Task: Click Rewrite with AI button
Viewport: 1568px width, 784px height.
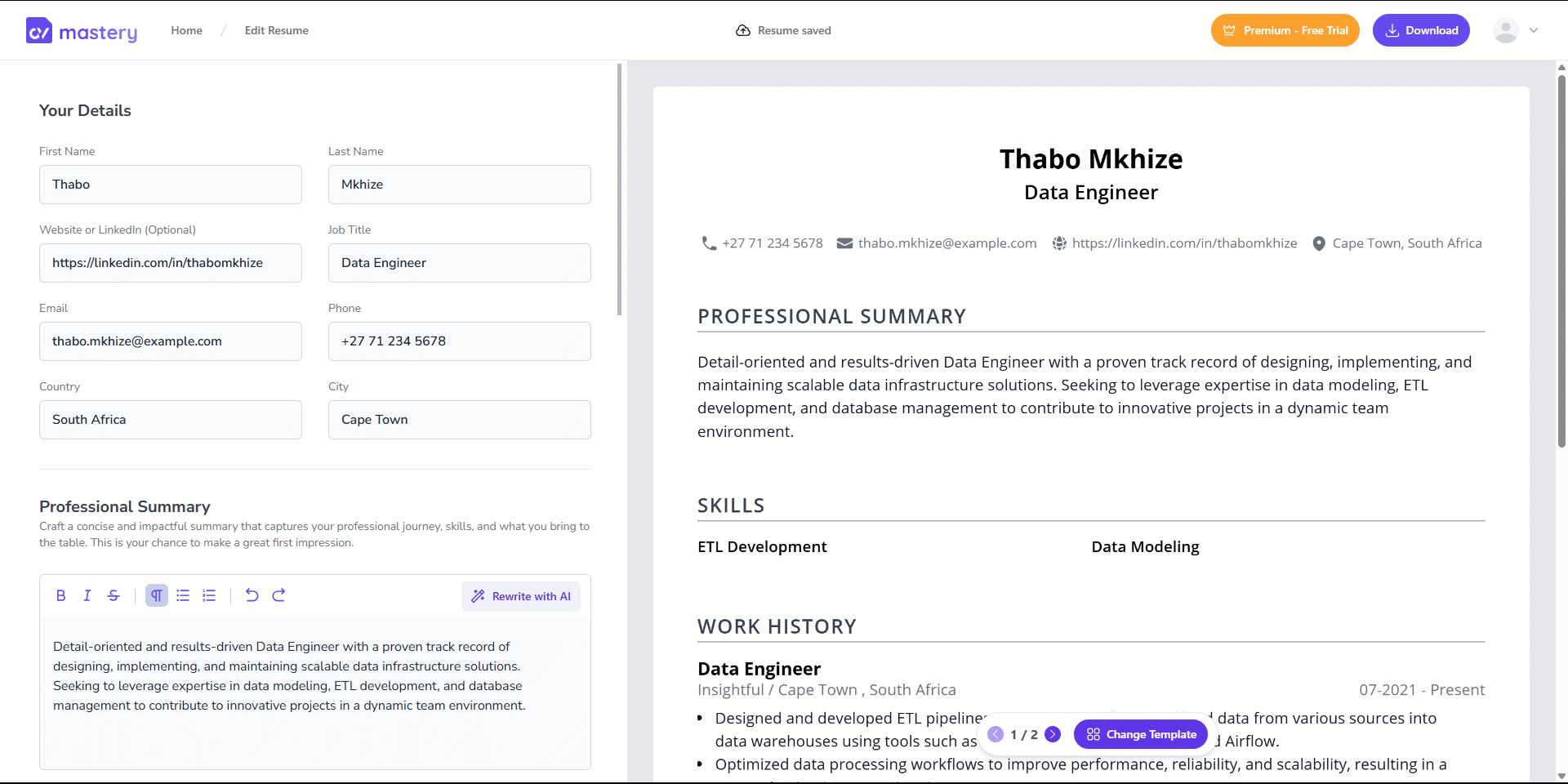Action: click(521, 596)
